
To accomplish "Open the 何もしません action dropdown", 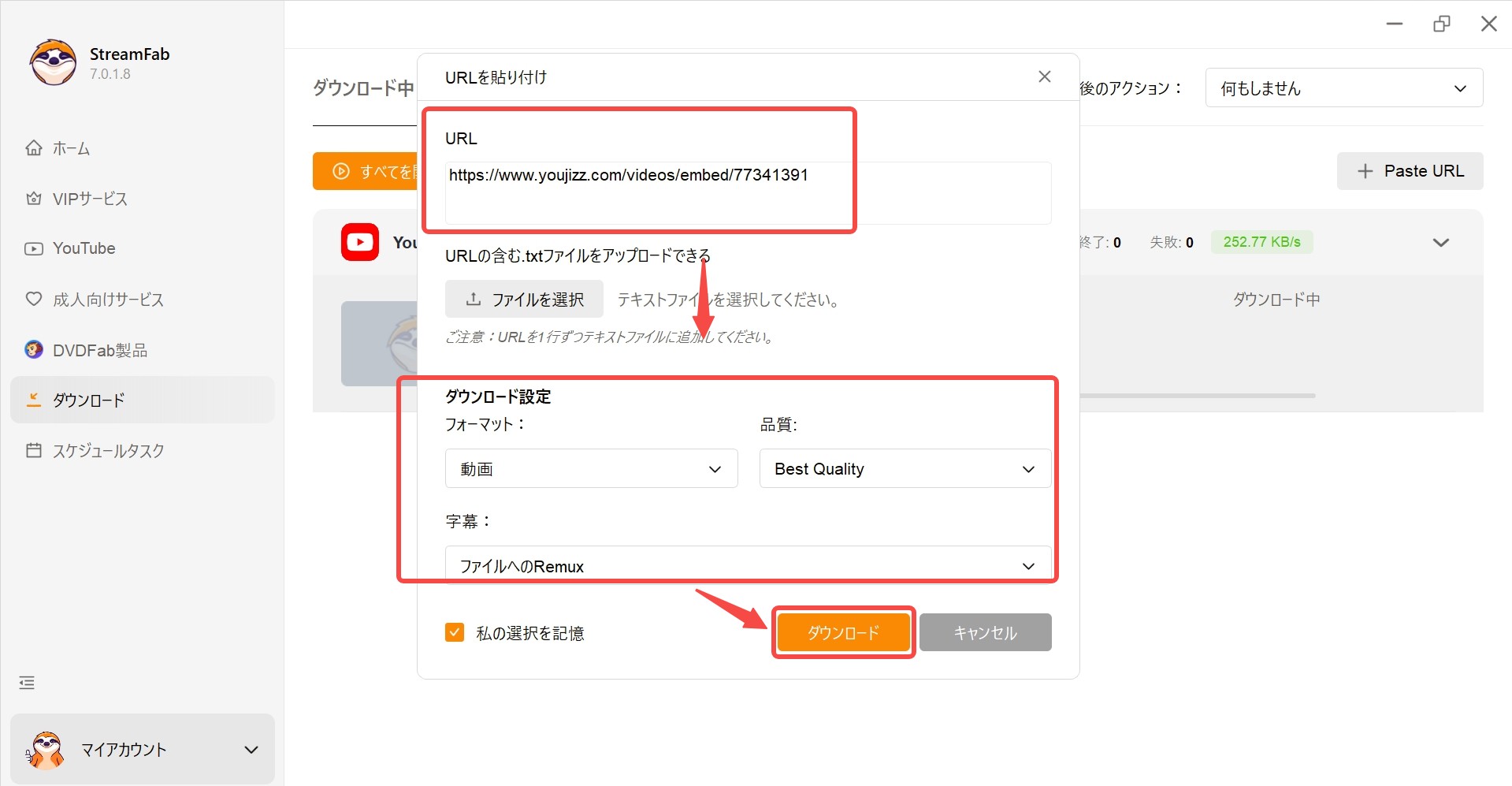I will pyautogui.click(x=1343, y=88).
